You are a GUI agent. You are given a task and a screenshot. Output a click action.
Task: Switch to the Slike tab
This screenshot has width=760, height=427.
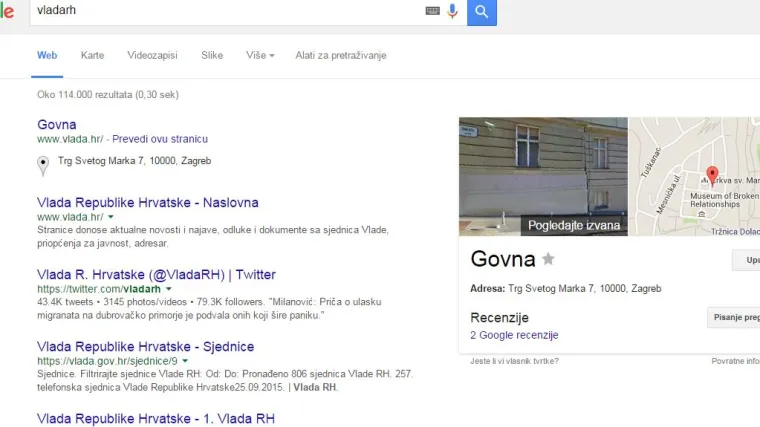pos(212,55)
